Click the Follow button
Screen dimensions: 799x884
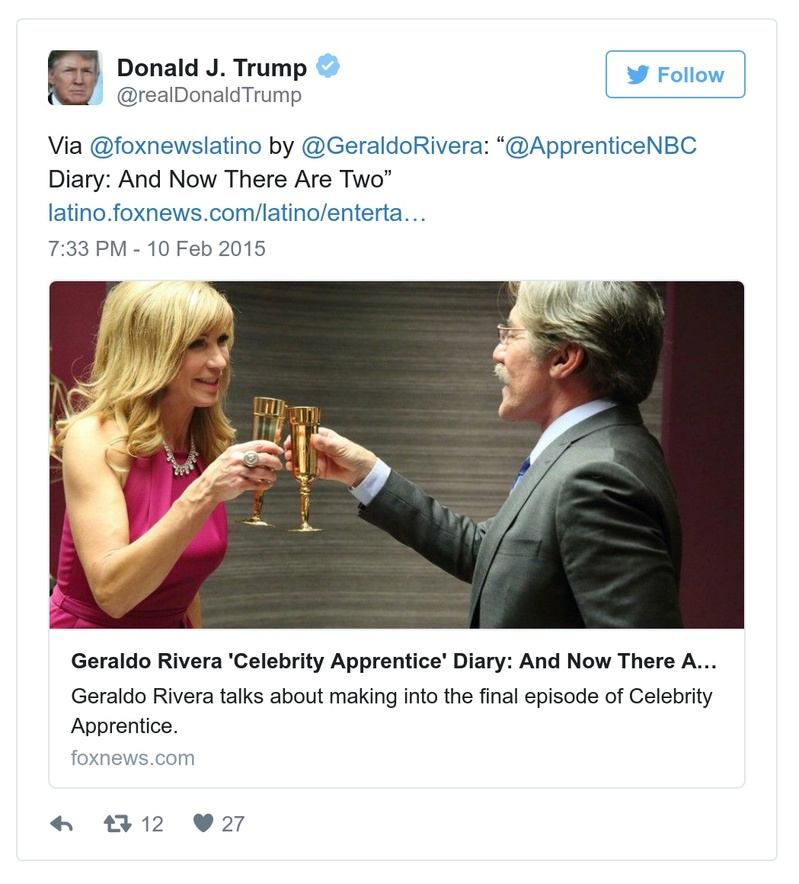[x=674, y=74]
